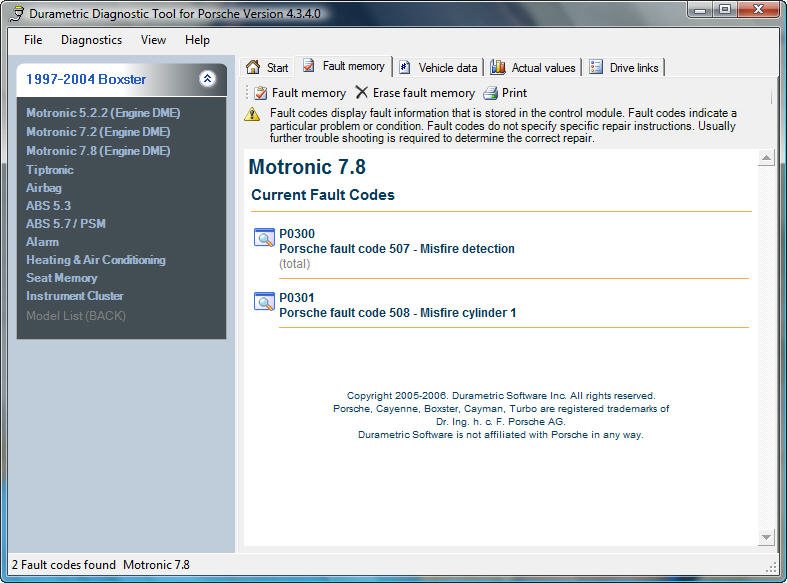Go back via Model List (BACK)

[76, 316]
